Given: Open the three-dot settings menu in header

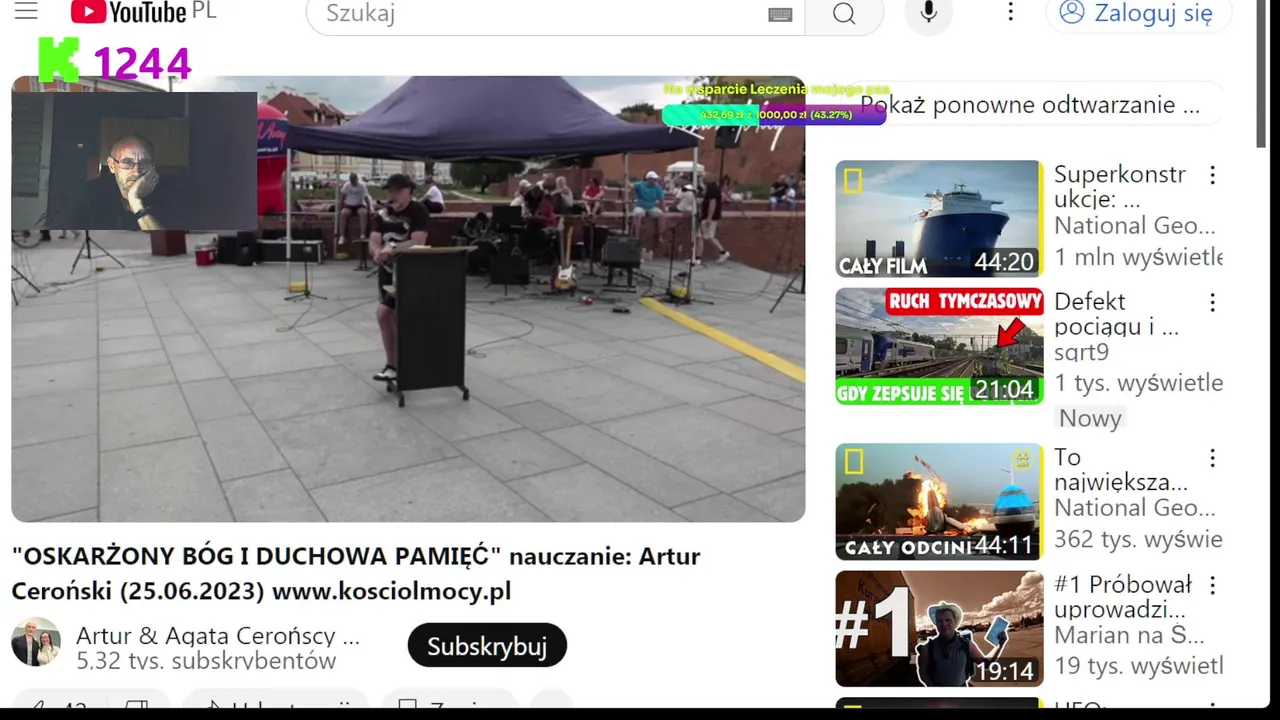Looking at the screenshot, I should (x=1010, y=12).
